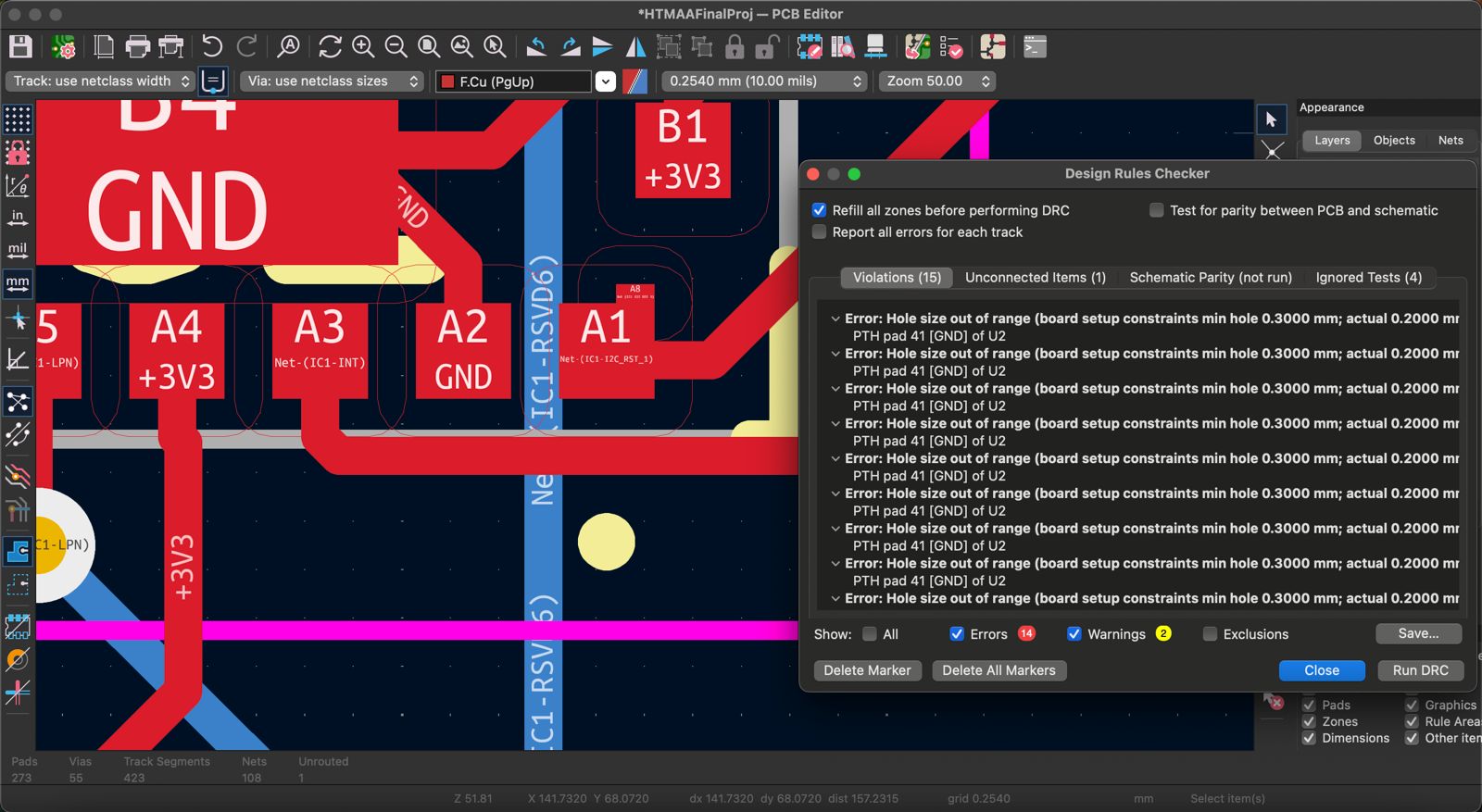
Task: Open the Track width dropdown
Action: 100,81
